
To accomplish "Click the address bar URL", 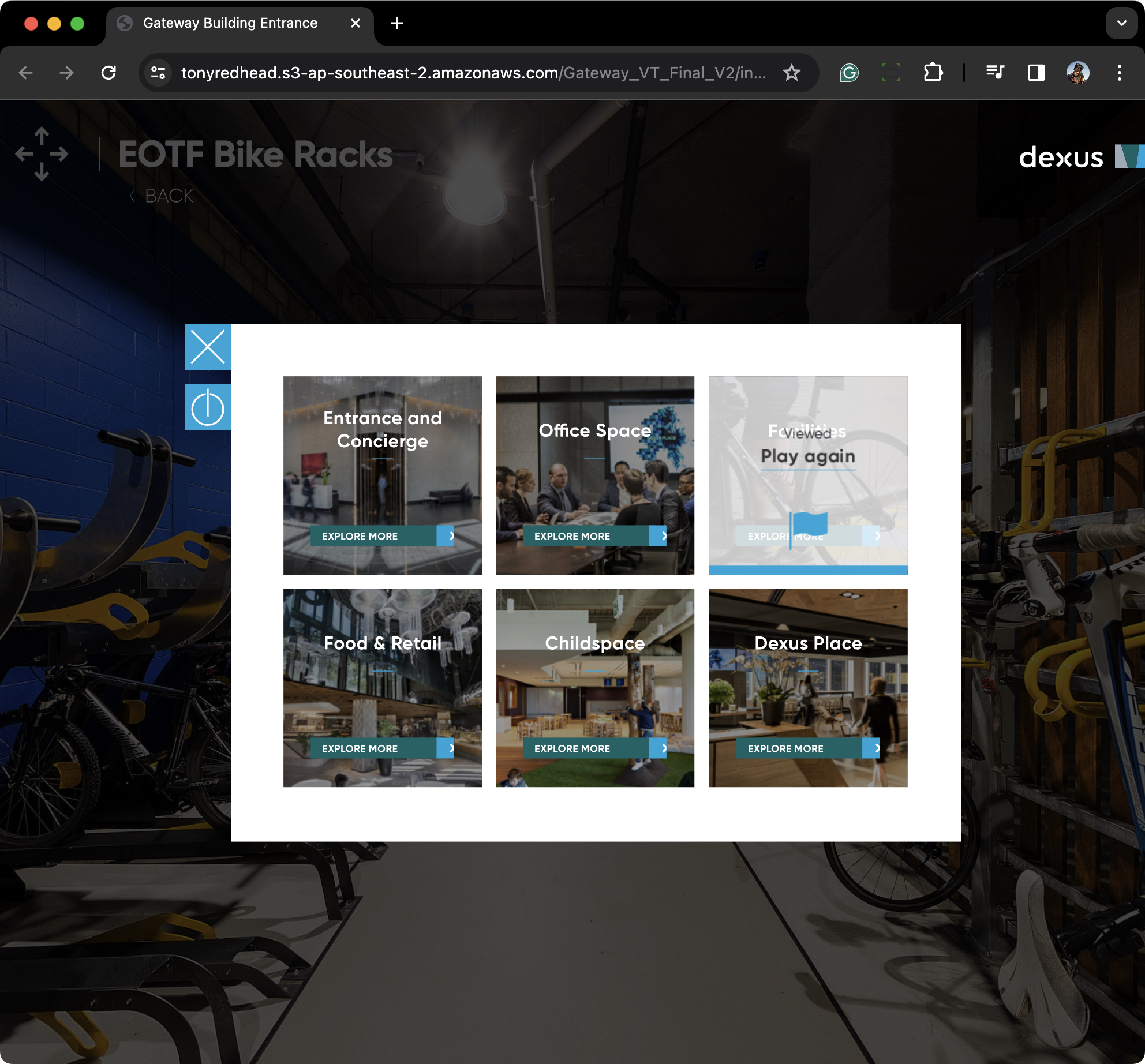I will pyautogui.click(x=473, y=73).
